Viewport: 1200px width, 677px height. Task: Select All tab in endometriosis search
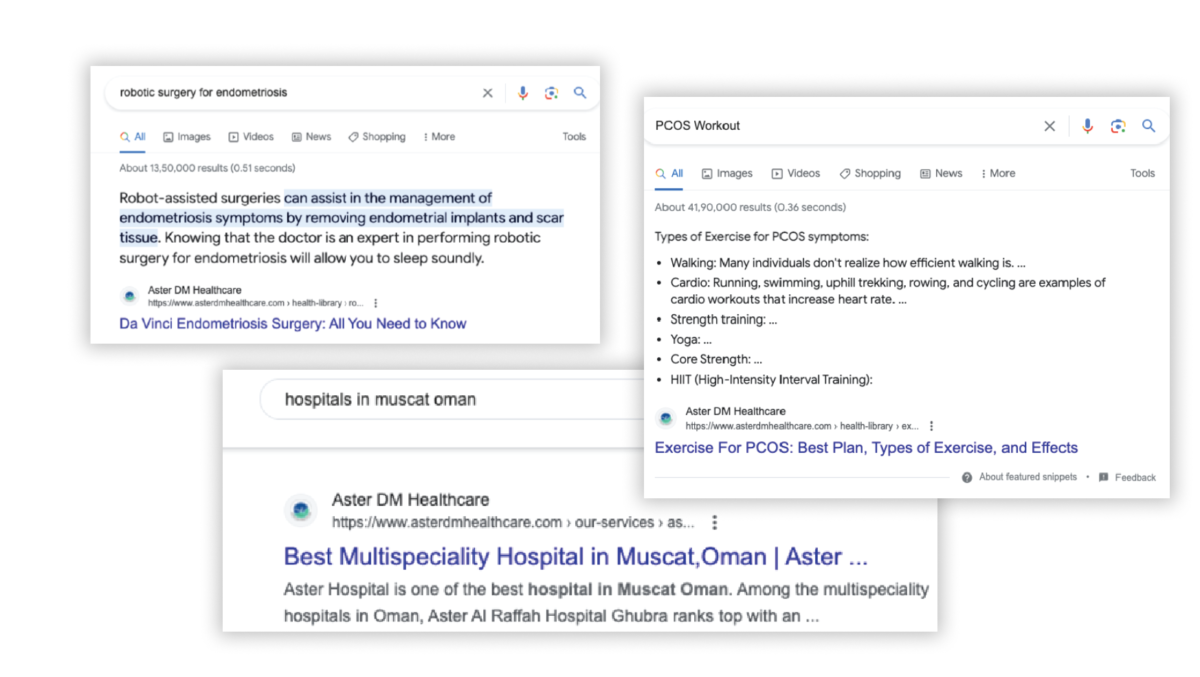(x=133, y=137)
